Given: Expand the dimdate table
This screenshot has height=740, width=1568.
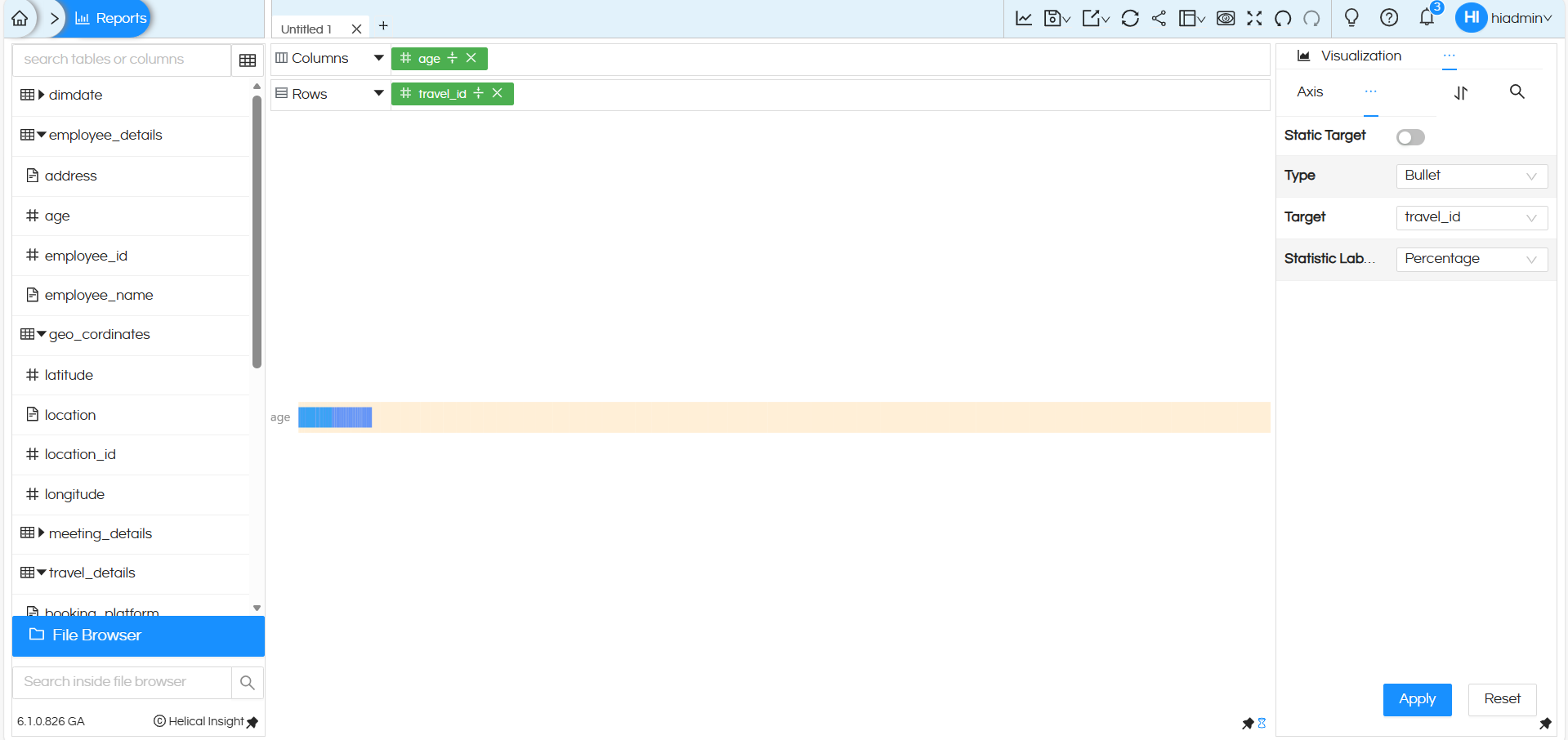Looking at the screenshot, I should click(42, 95).
